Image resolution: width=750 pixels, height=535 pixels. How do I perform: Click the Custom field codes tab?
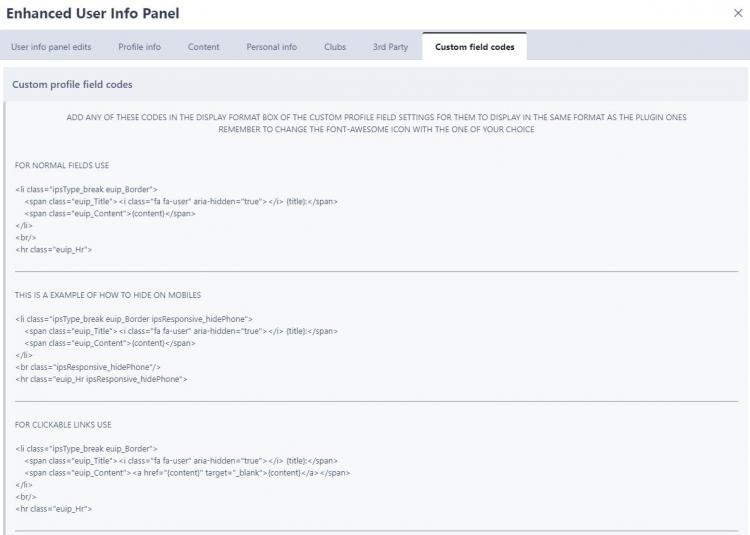pyautogui.click(x=474, y=47)
